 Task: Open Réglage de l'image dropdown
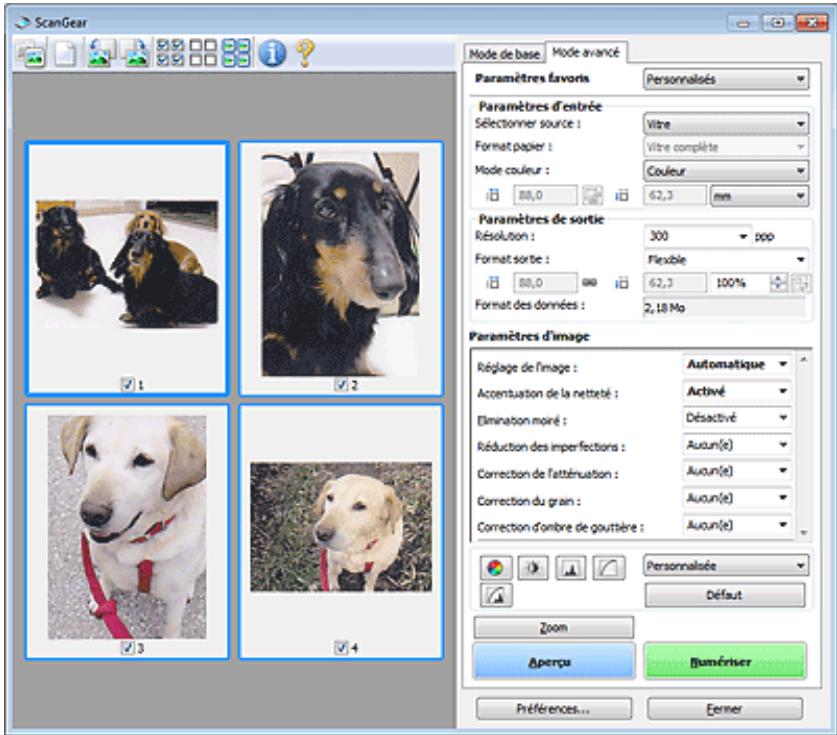[737, 365]
